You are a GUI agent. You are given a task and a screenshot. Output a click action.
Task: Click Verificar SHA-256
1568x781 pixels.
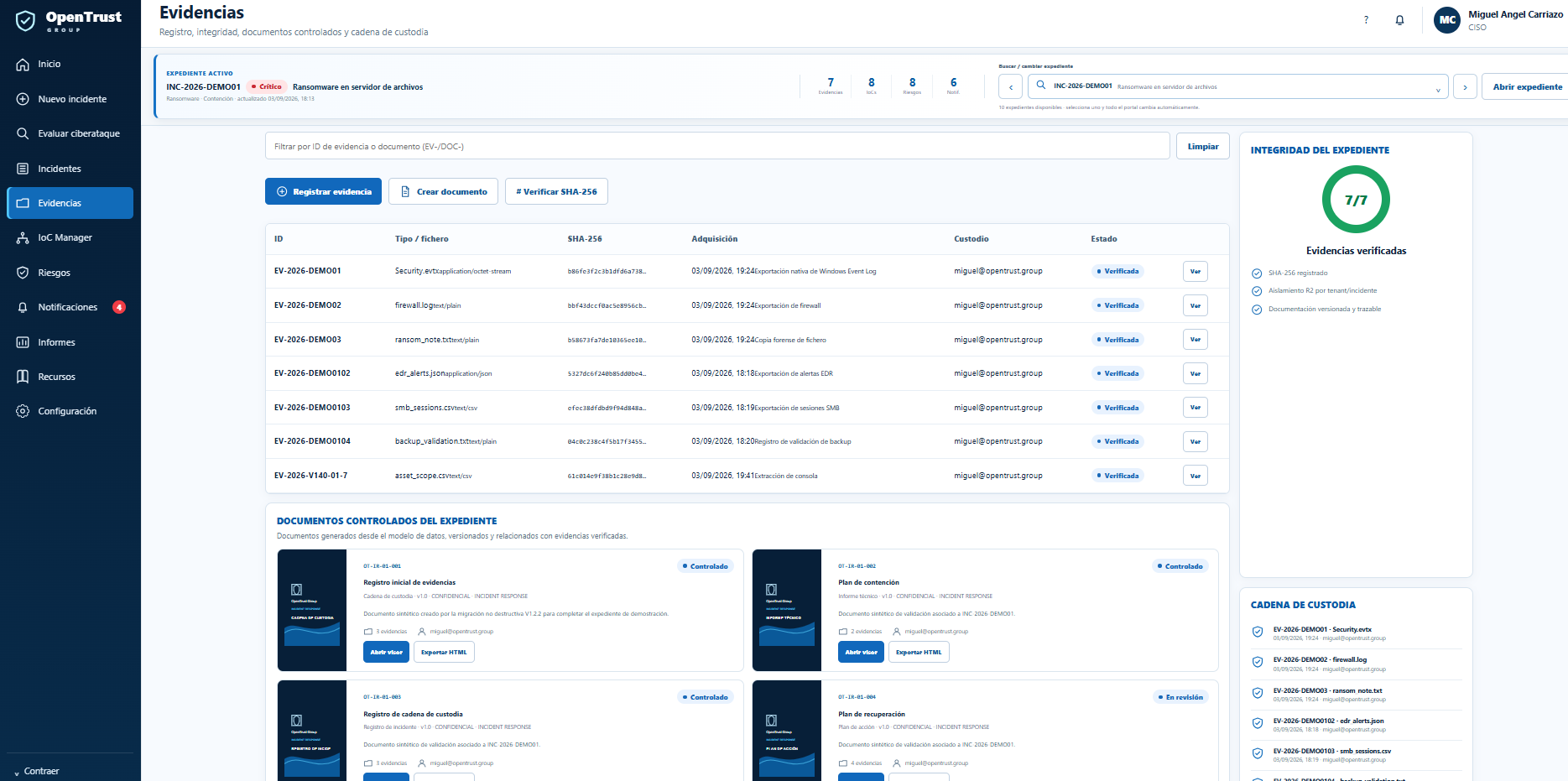tap(556, 191)
